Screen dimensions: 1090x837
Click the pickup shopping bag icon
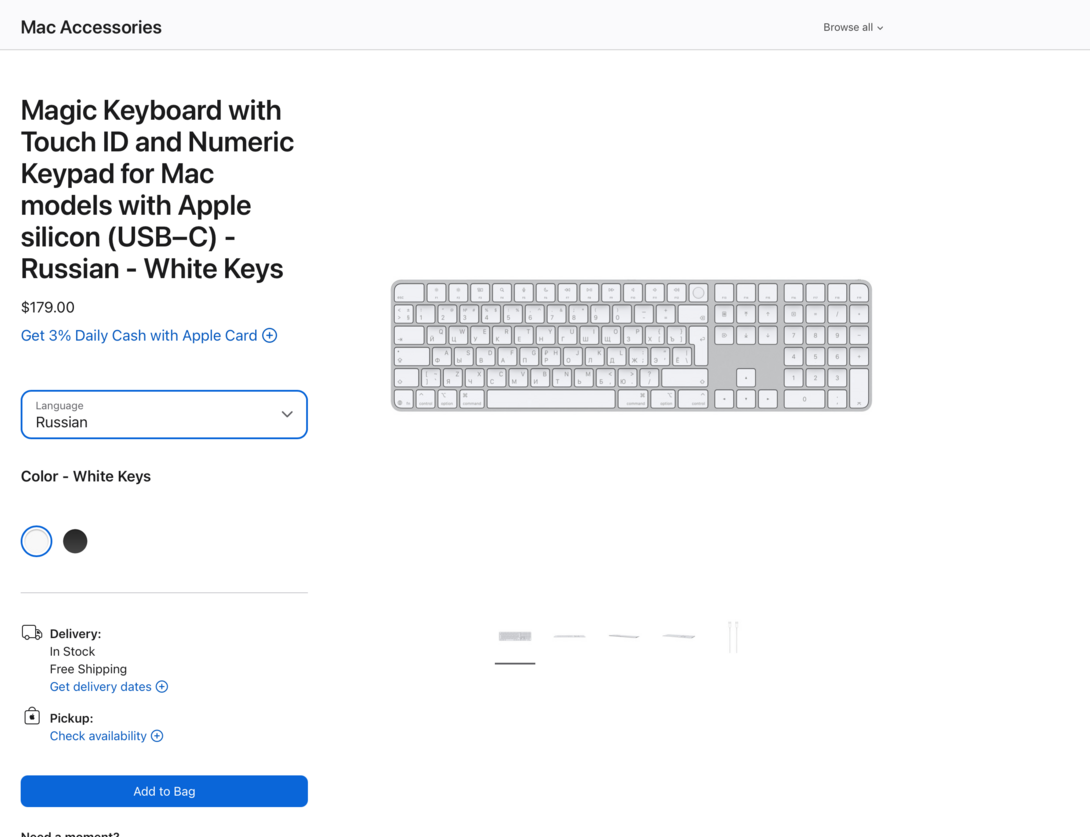tap(32, 716)
